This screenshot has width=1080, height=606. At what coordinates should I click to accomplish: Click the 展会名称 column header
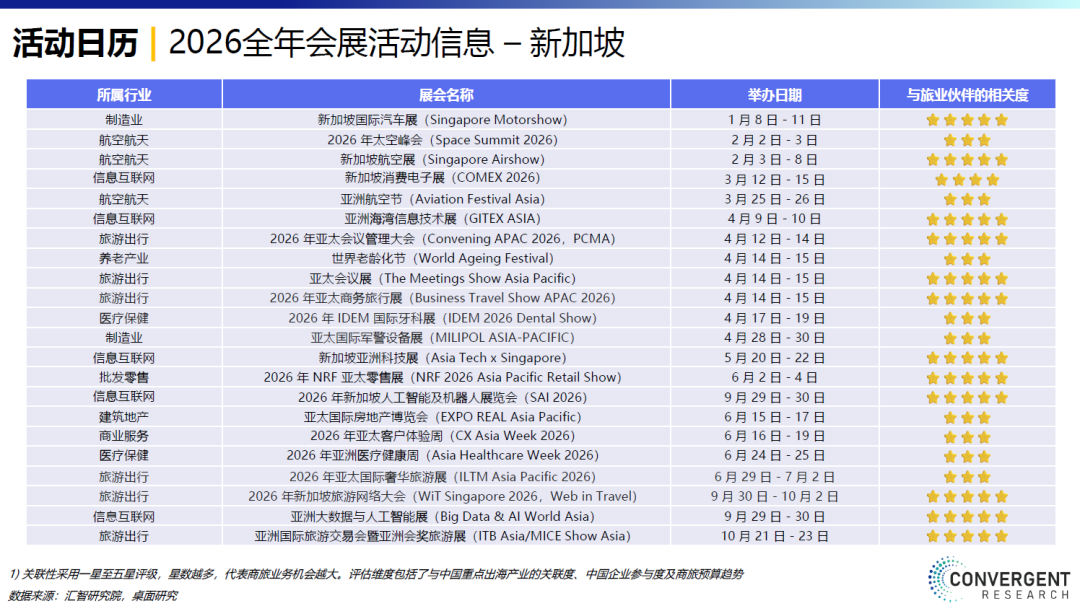click(446, 94)
